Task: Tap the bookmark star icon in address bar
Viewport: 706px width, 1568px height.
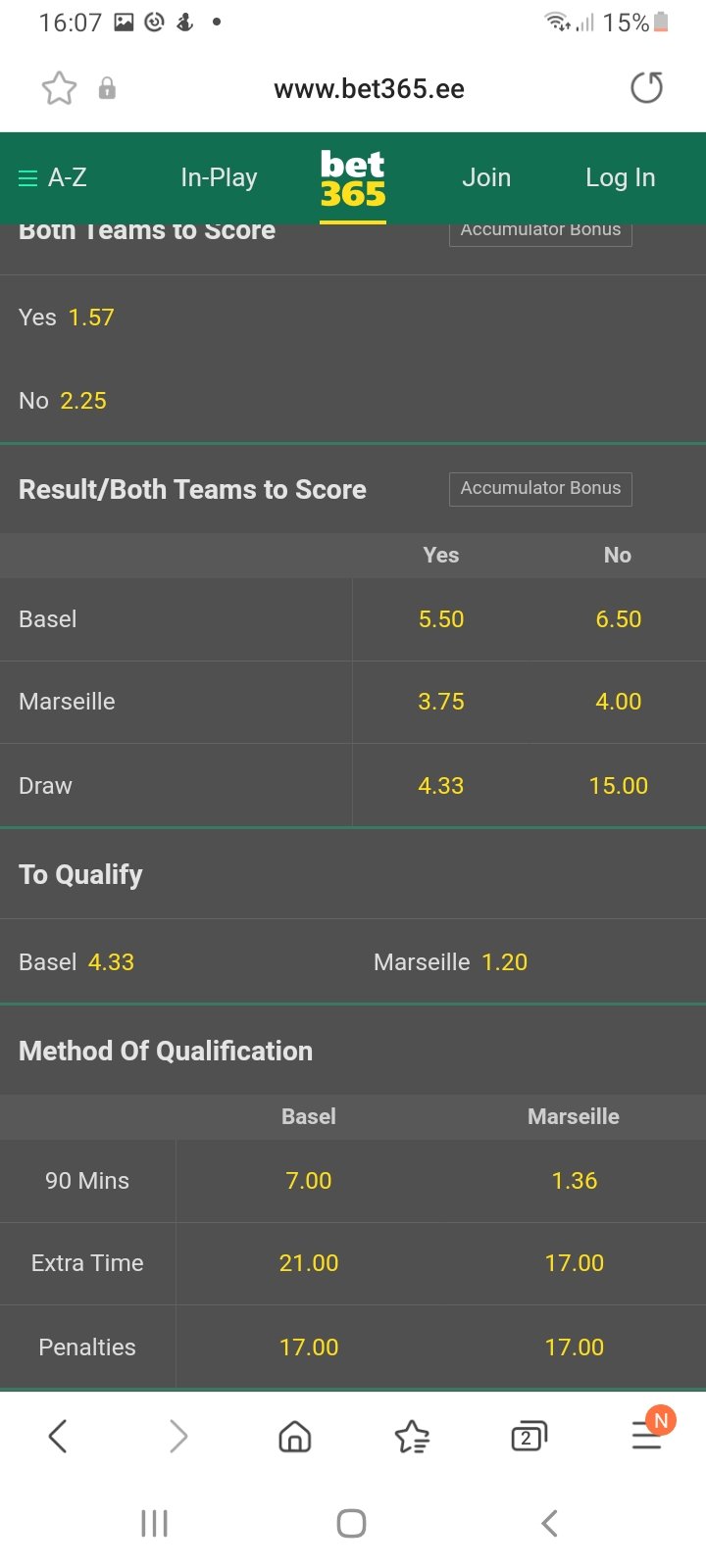Action: [x=59, y=89]
